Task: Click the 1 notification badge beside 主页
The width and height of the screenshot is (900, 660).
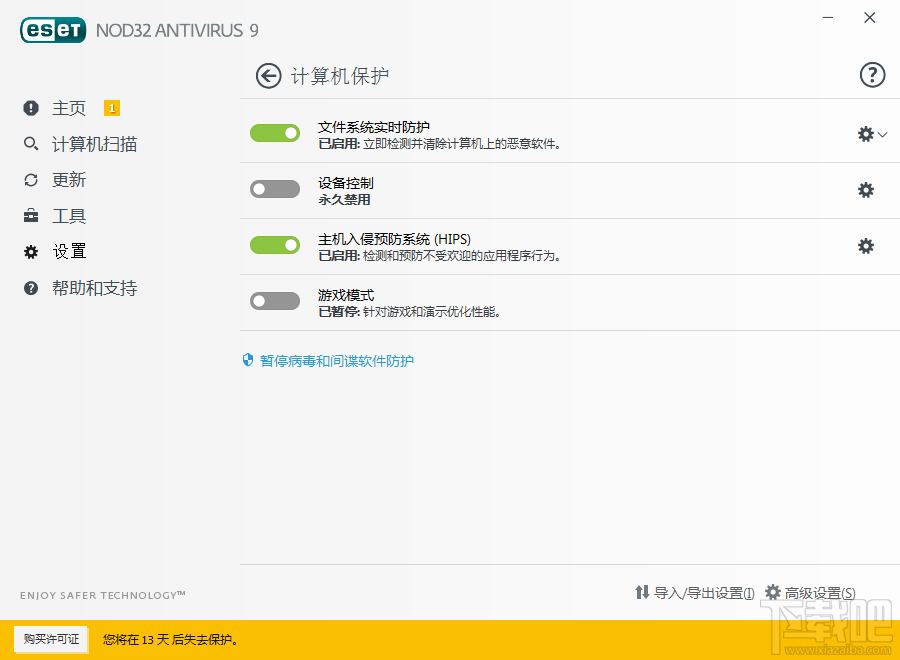Action: 112,107
